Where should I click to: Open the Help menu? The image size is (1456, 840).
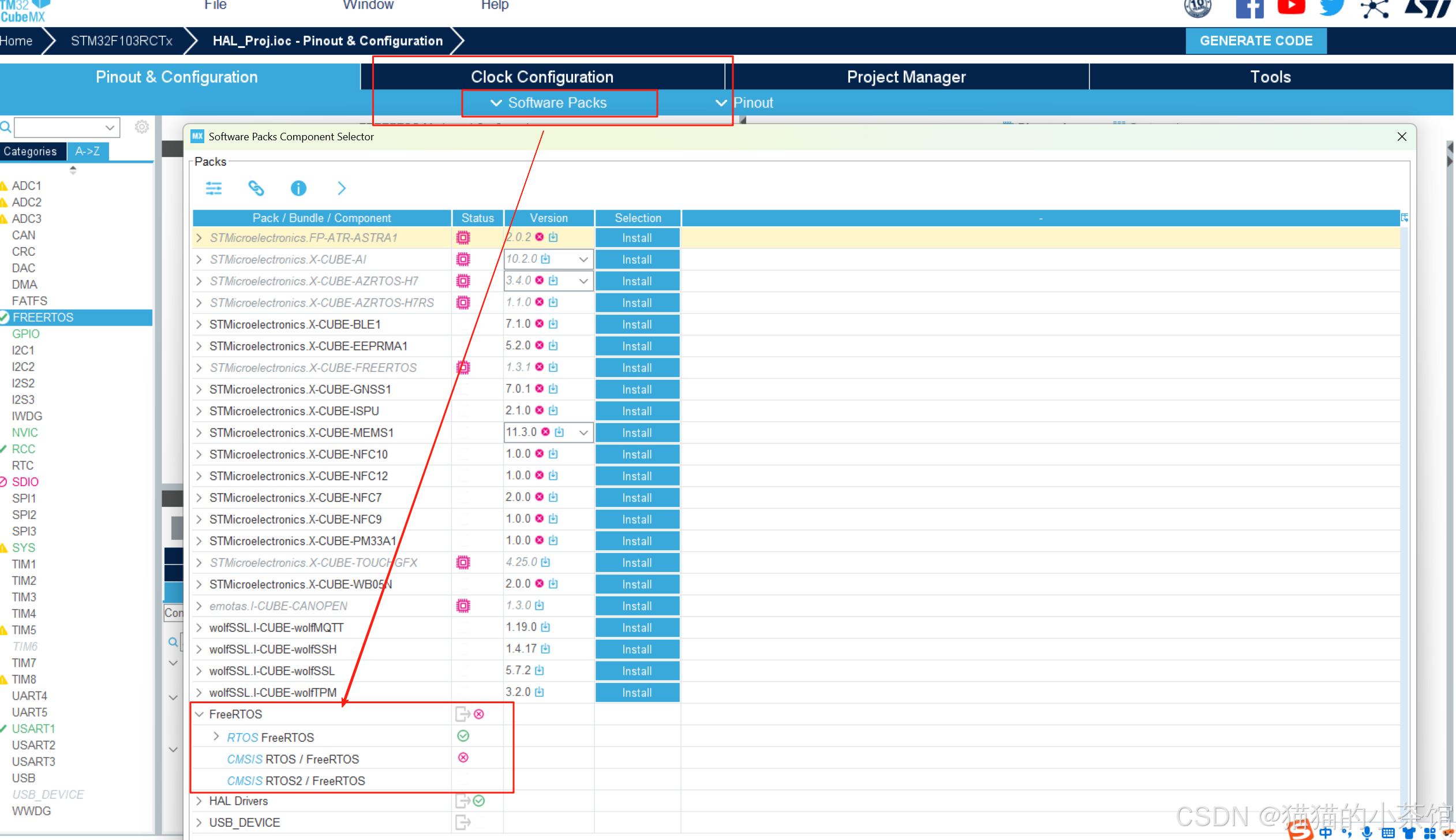click(495, 5)
